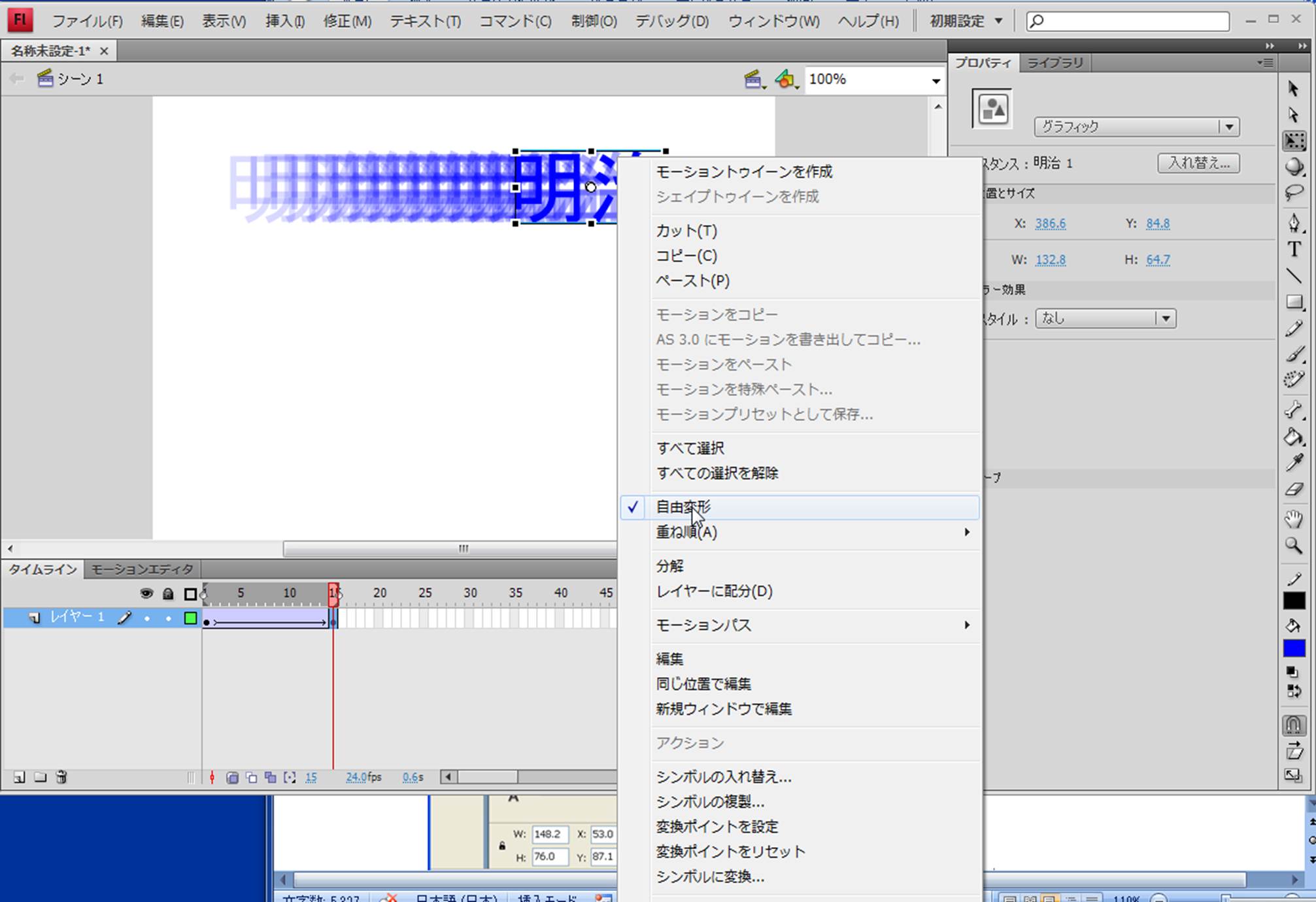Open the blue fill color swatch

pos(1294,648)
